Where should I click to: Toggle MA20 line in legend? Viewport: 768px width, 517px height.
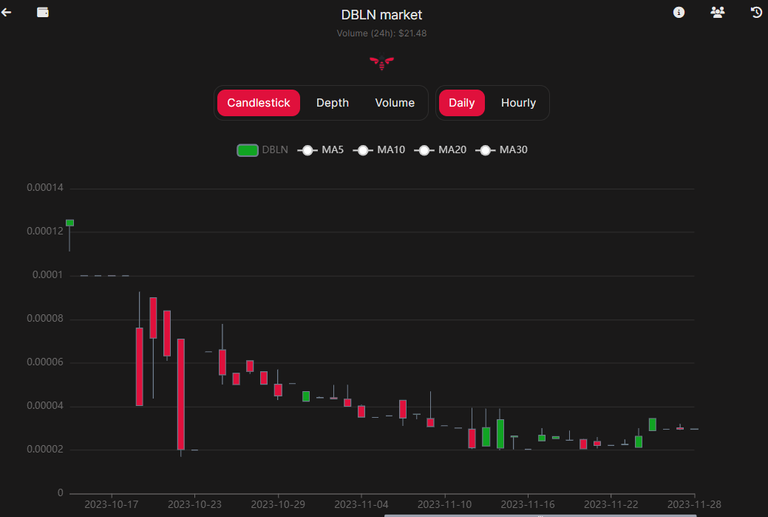click(x=440, y=150)
